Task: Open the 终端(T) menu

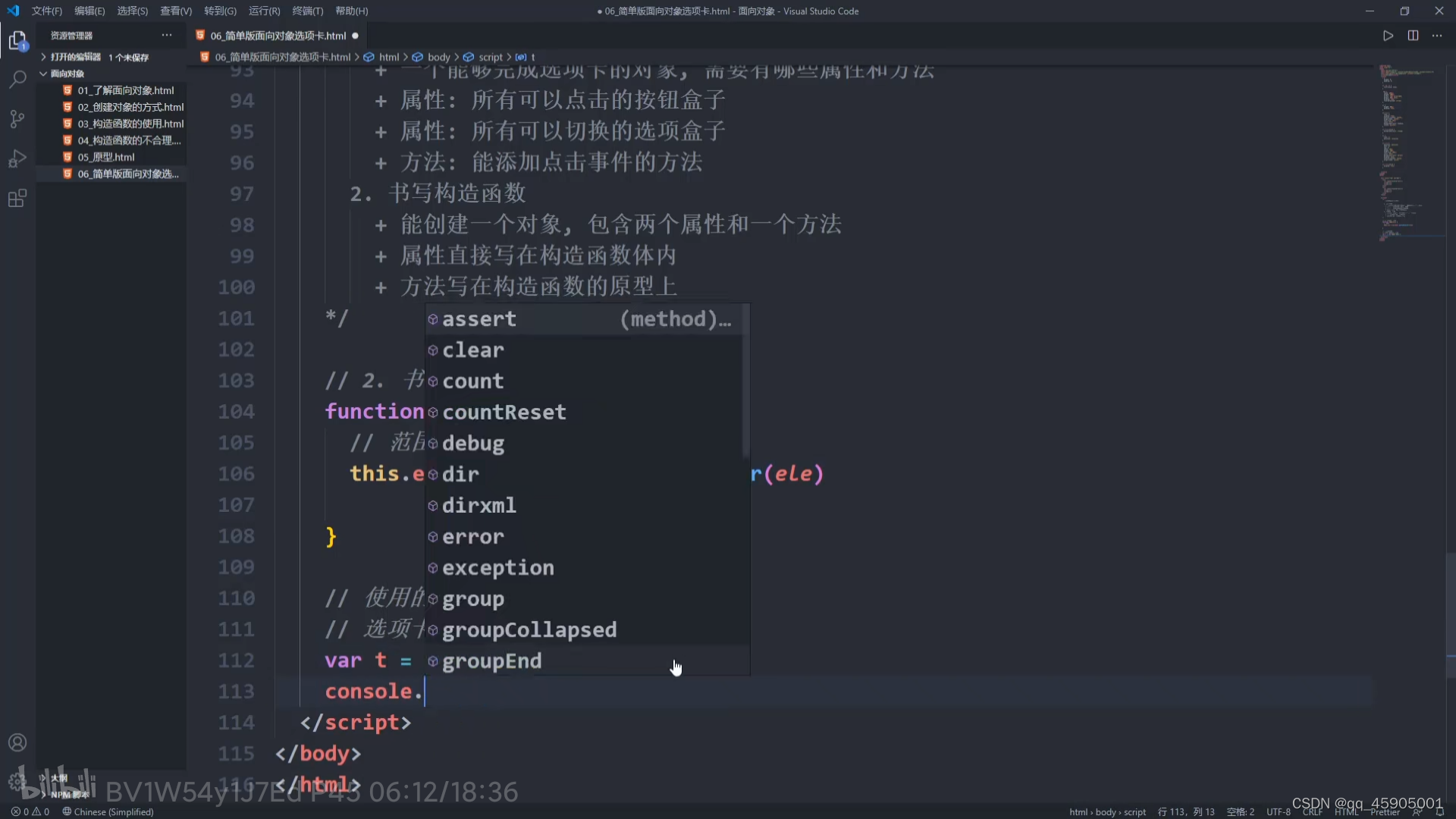Action: coord(307,11)
